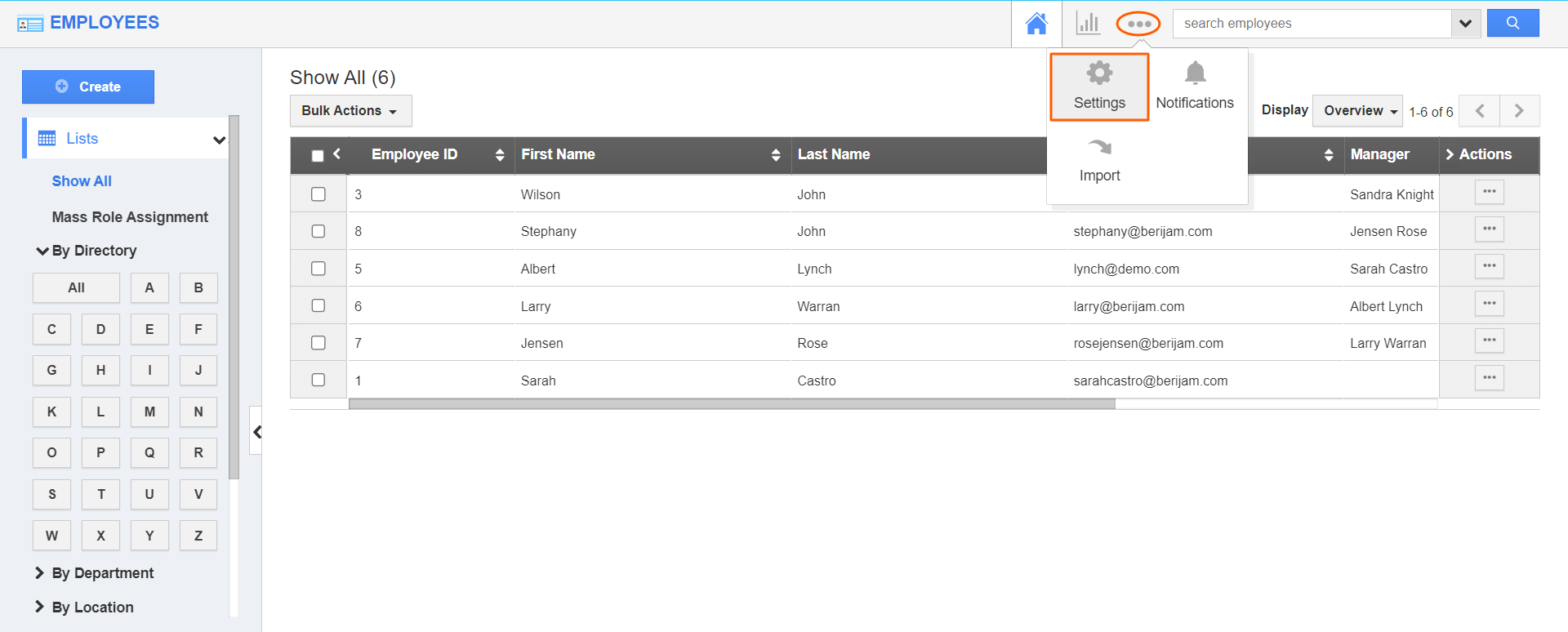1568x632 pixels.
Task: Filter directory by letter Z
Action: click(x=198, y=536)
